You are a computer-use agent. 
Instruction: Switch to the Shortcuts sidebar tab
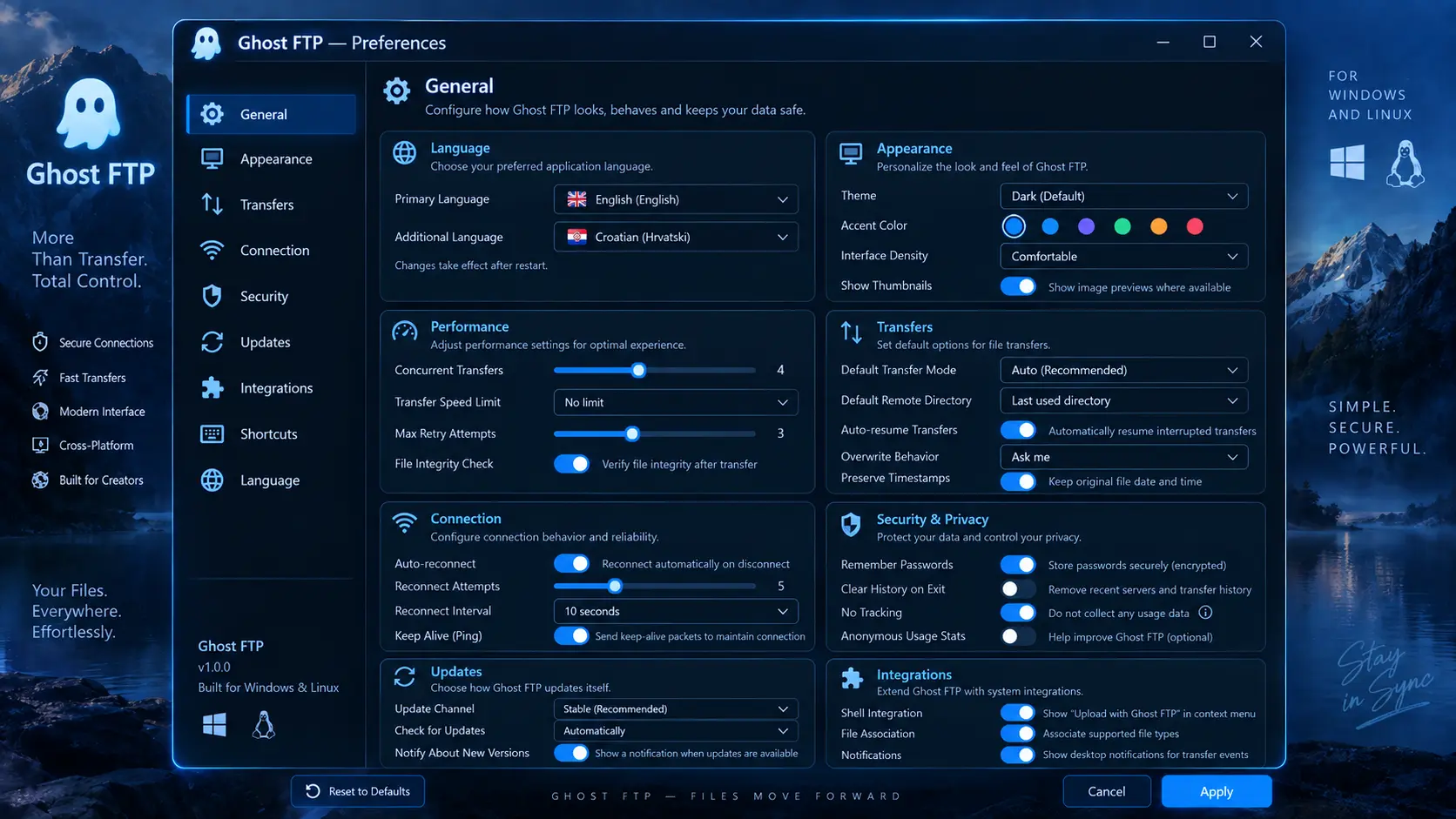tap(272, 433)
